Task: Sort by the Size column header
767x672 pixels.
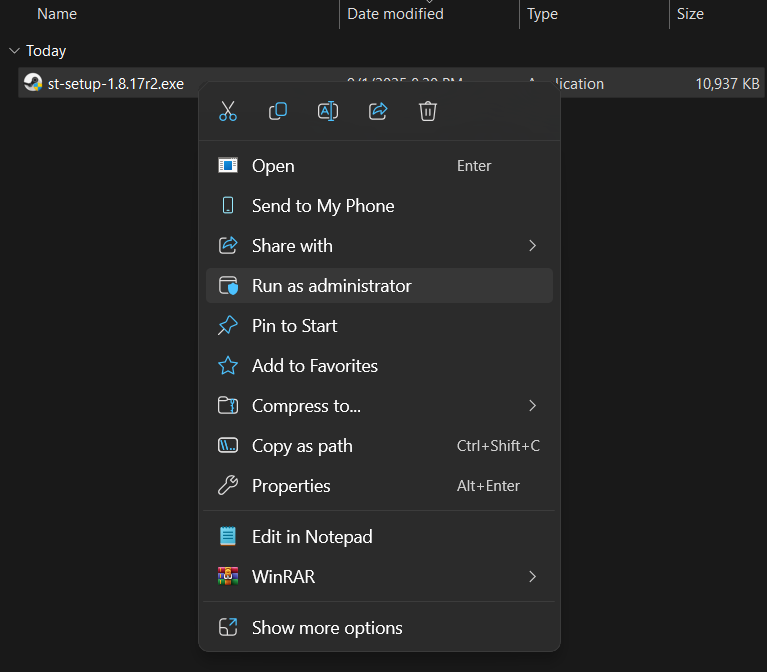Action: pos(690,14)
